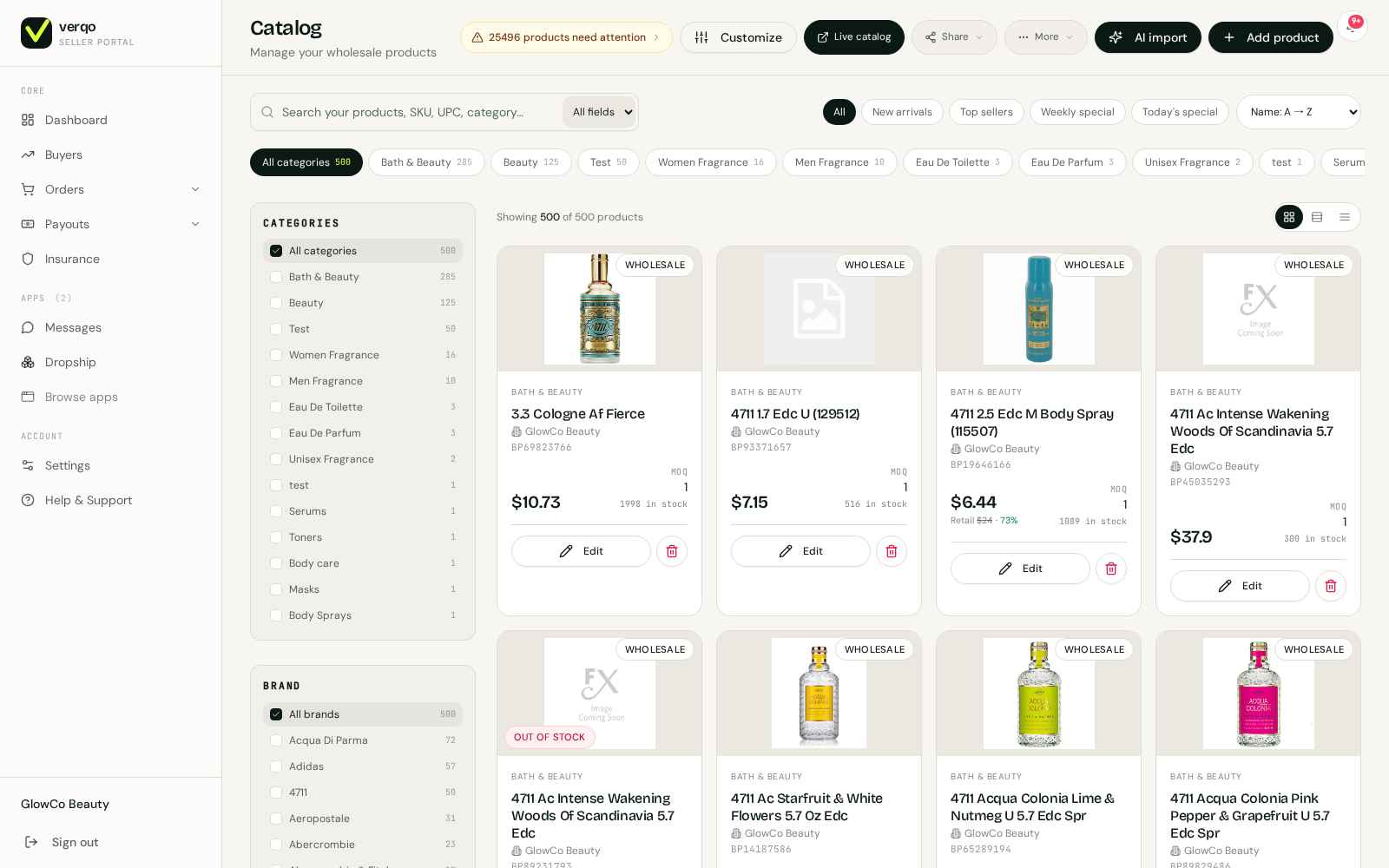Switch to table view layout

pos(1317,217)
